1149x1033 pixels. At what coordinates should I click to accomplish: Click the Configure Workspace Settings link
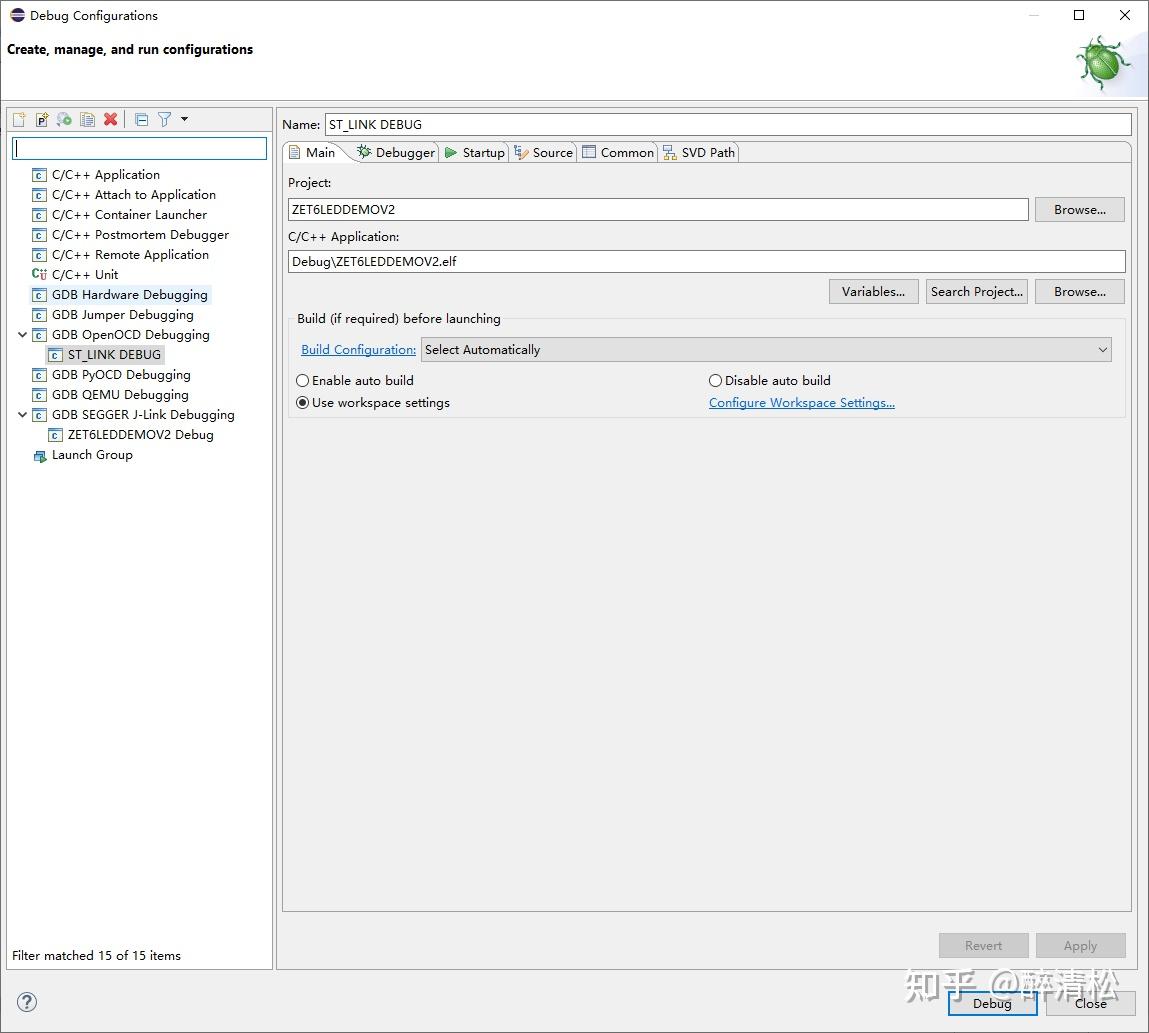tap(802, 402)
